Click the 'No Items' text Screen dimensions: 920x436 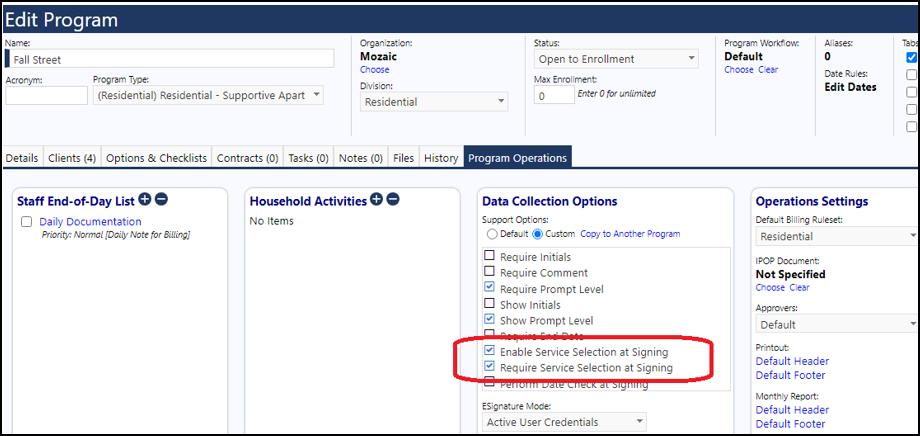272,221
